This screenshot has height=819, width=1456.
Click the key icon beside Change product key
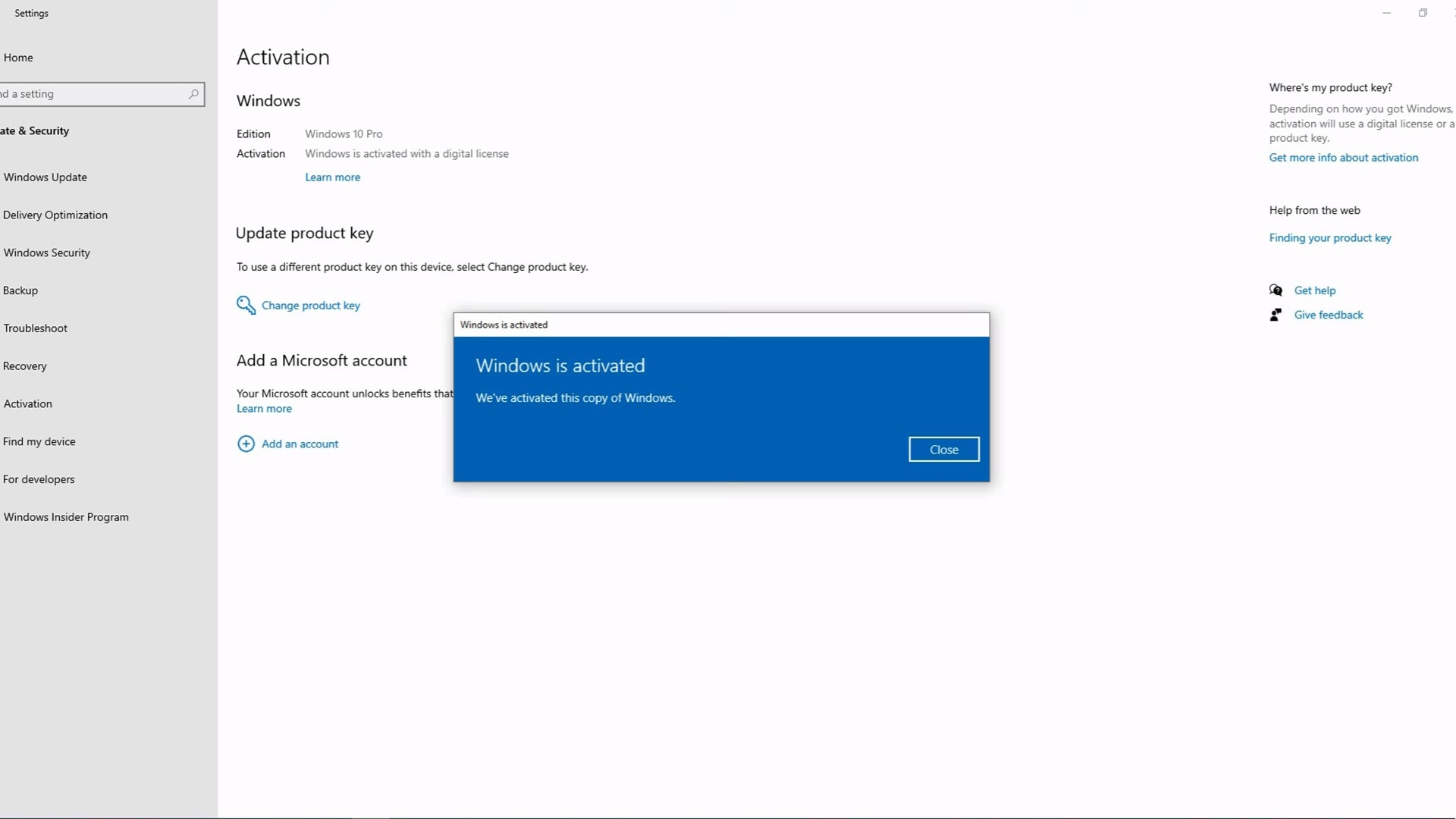pyautogui.click(x=246, y=305)
